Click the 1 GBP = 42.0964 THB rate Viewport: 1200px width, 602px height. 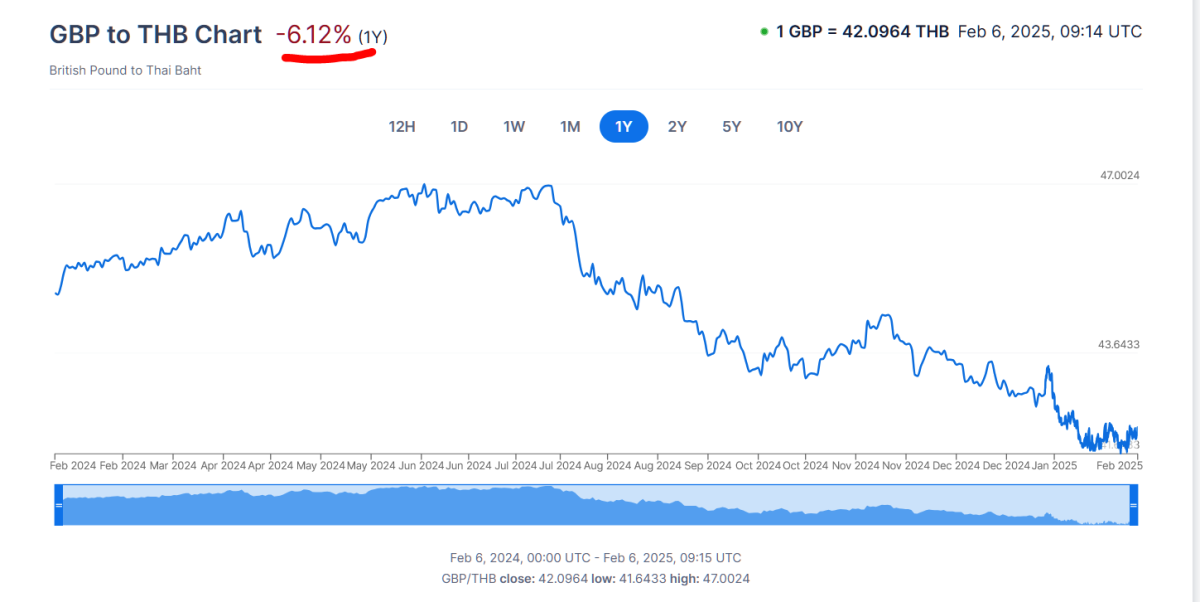[862, 32]
